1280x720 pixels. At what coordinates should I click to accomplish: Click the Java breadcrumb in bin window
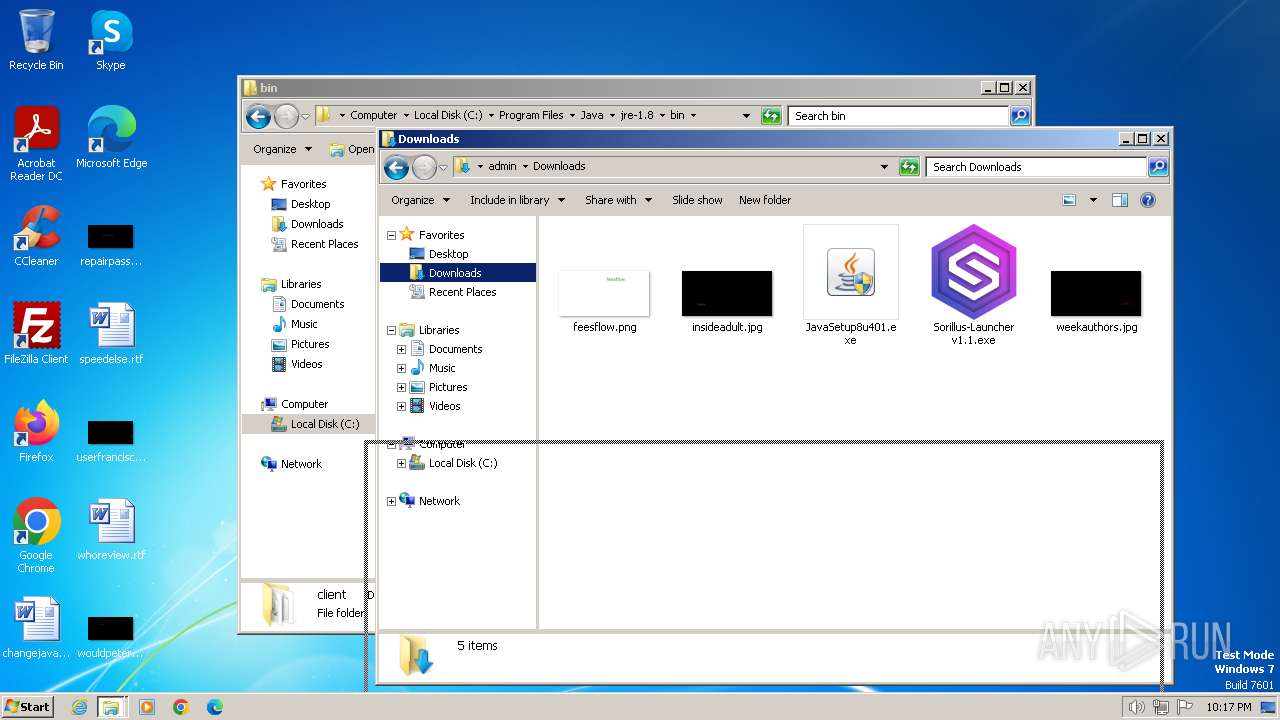coord(592,116)
